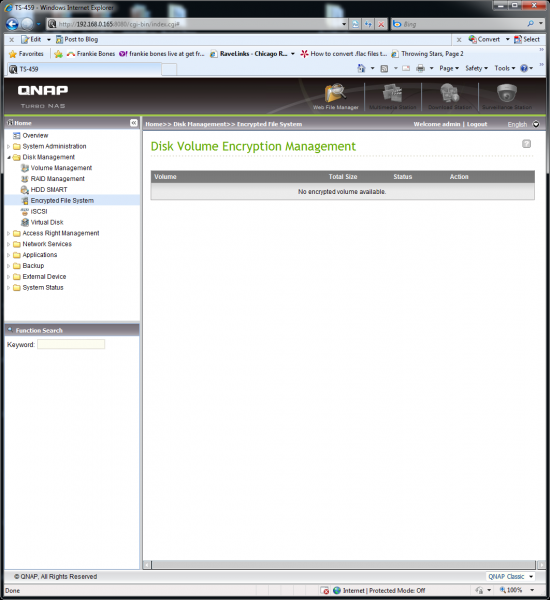Open the address bar history dropdown
Image resolution: width=550 pixels, height=600 pixels.
pyautogui.click(x=344, y=24)
